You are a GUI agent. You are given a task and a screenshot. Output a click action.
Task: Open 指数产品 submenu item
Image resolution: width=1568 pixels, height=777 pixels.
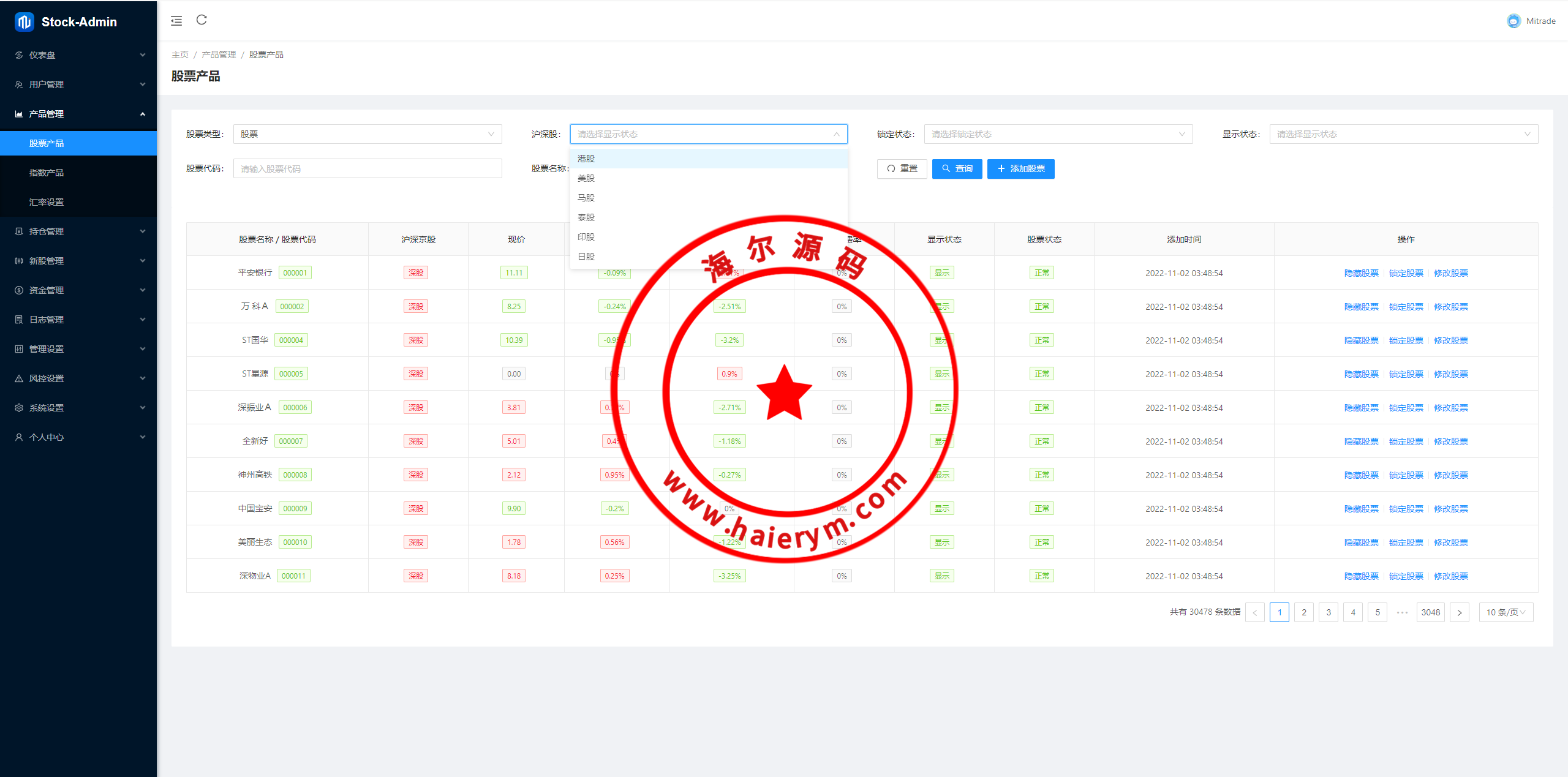(x=47, y=173)
